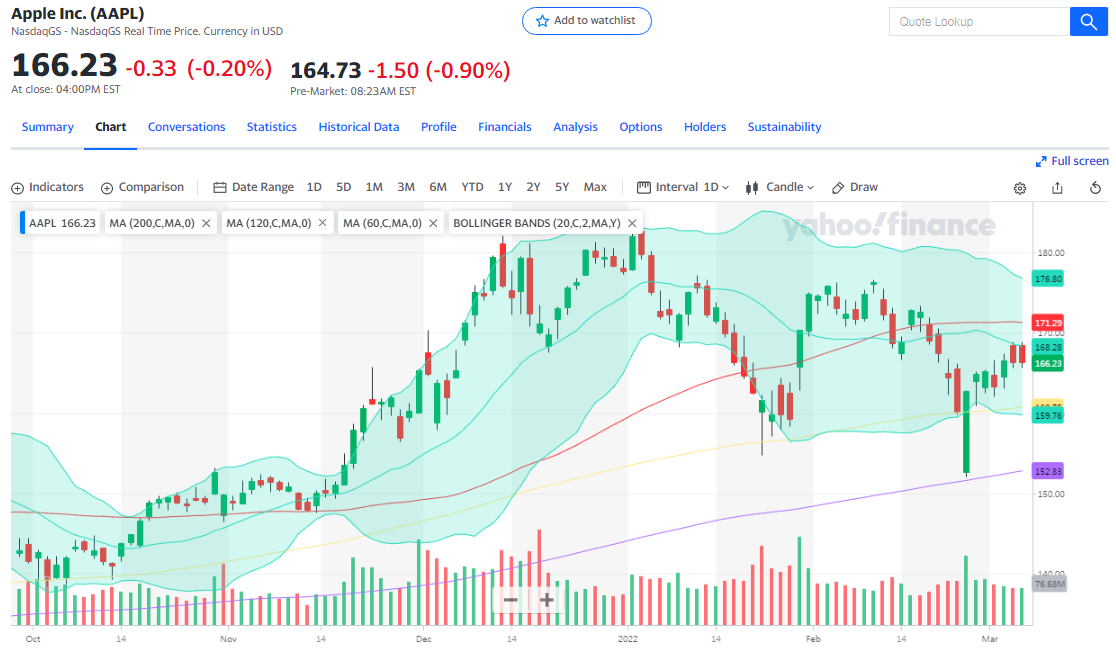1116x655 pixels.
Task: Remove the Bollinger Bands indicator
Action: point(632,223)
